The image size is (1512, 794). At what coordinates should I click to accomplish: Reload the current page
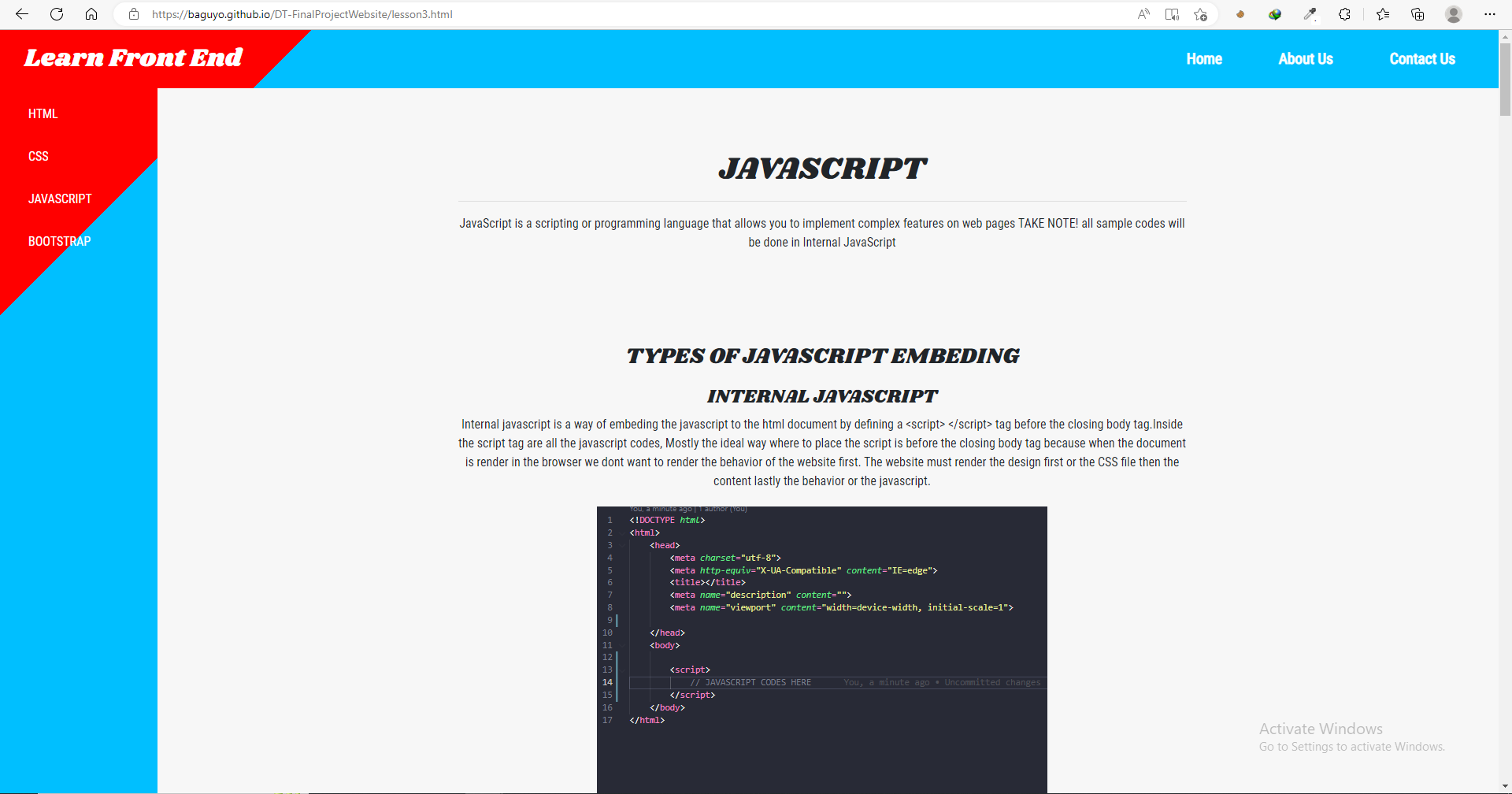point(57,14)
